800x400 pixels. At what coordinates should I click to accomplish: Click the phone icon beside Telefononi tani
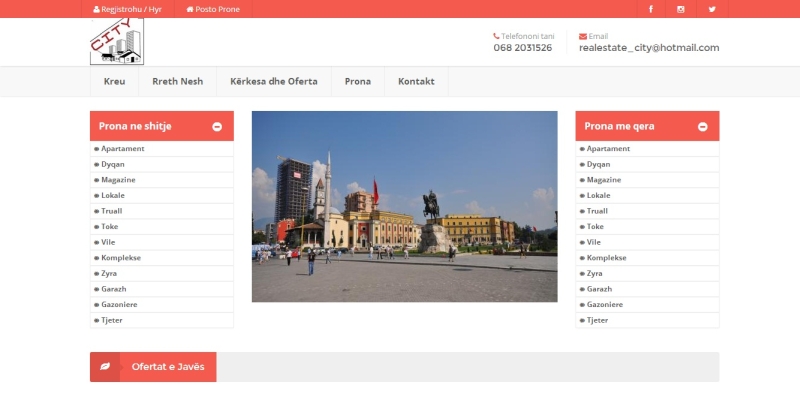(x=496, y=36)
